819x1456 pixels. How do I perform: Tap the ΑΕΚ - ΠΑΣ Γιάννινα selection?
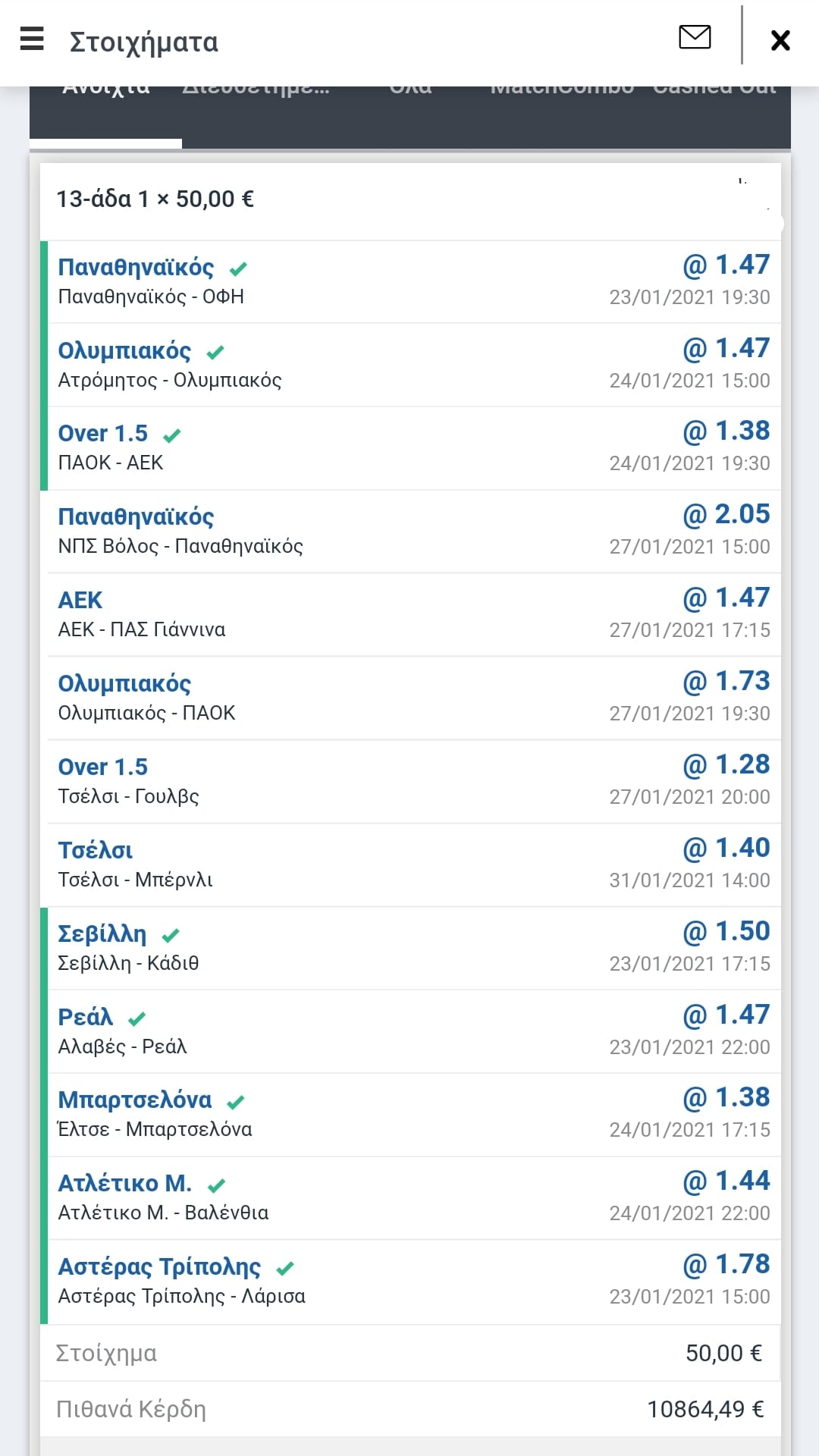142,629
